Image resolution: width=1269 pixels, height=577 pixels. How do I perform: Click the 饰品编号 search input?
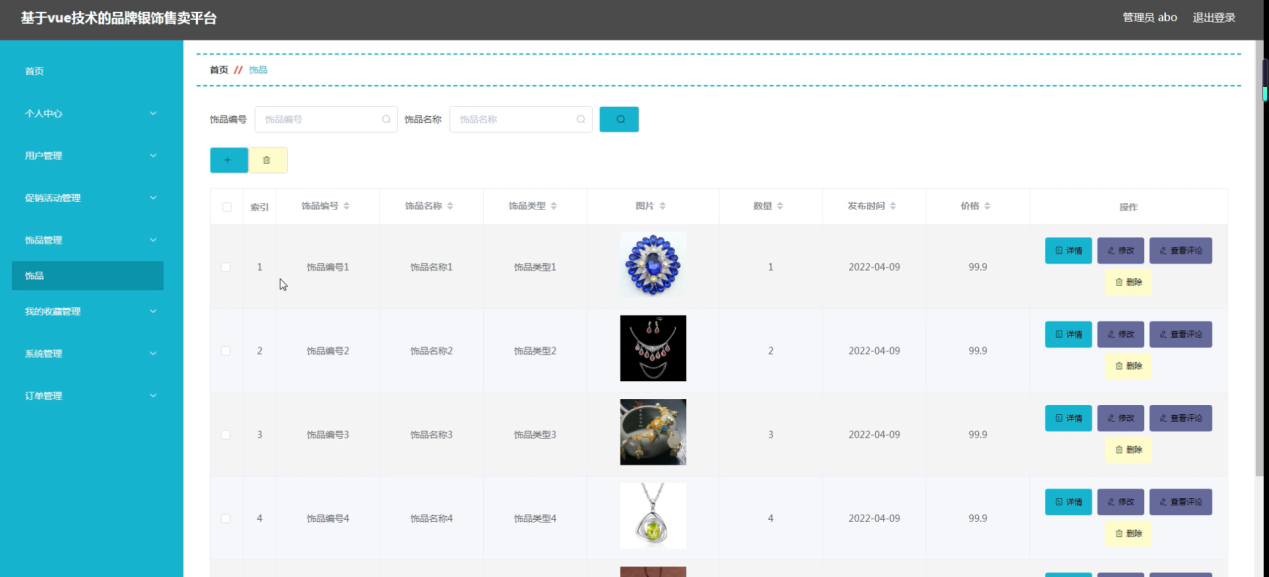(x=326, y=119)
